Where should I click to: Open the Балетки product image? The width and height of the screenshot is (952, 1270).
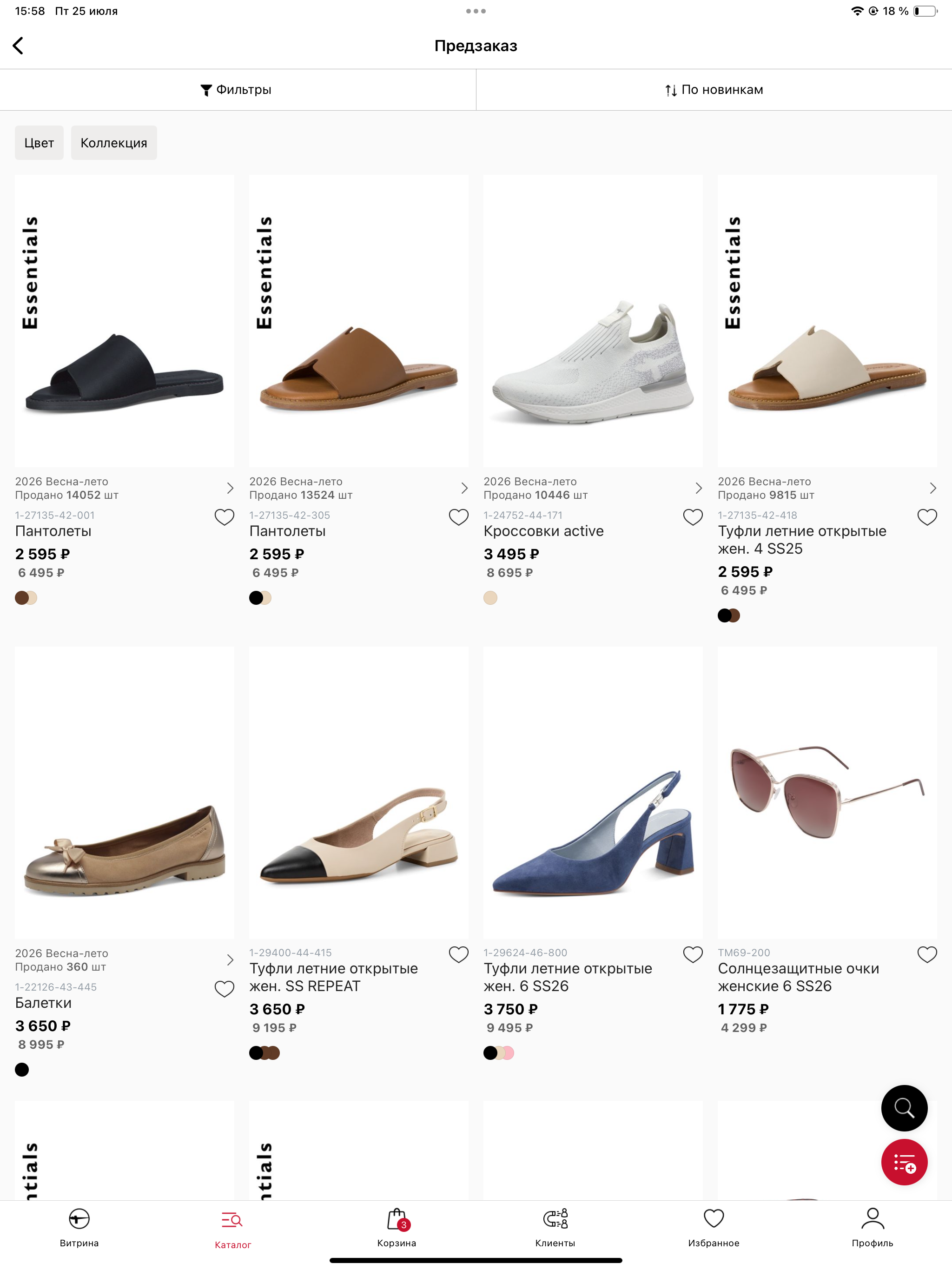tap(124, 792)
